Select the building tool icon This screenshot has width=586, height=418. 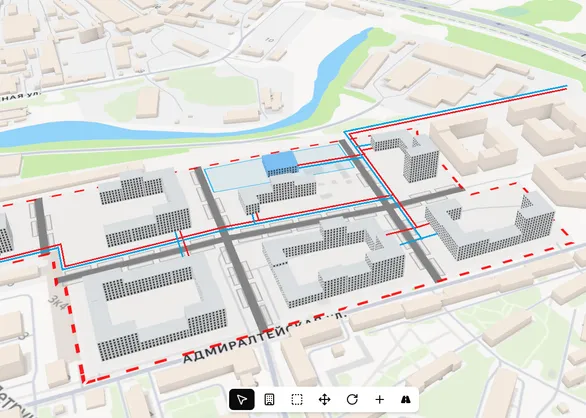pos(269,399)
